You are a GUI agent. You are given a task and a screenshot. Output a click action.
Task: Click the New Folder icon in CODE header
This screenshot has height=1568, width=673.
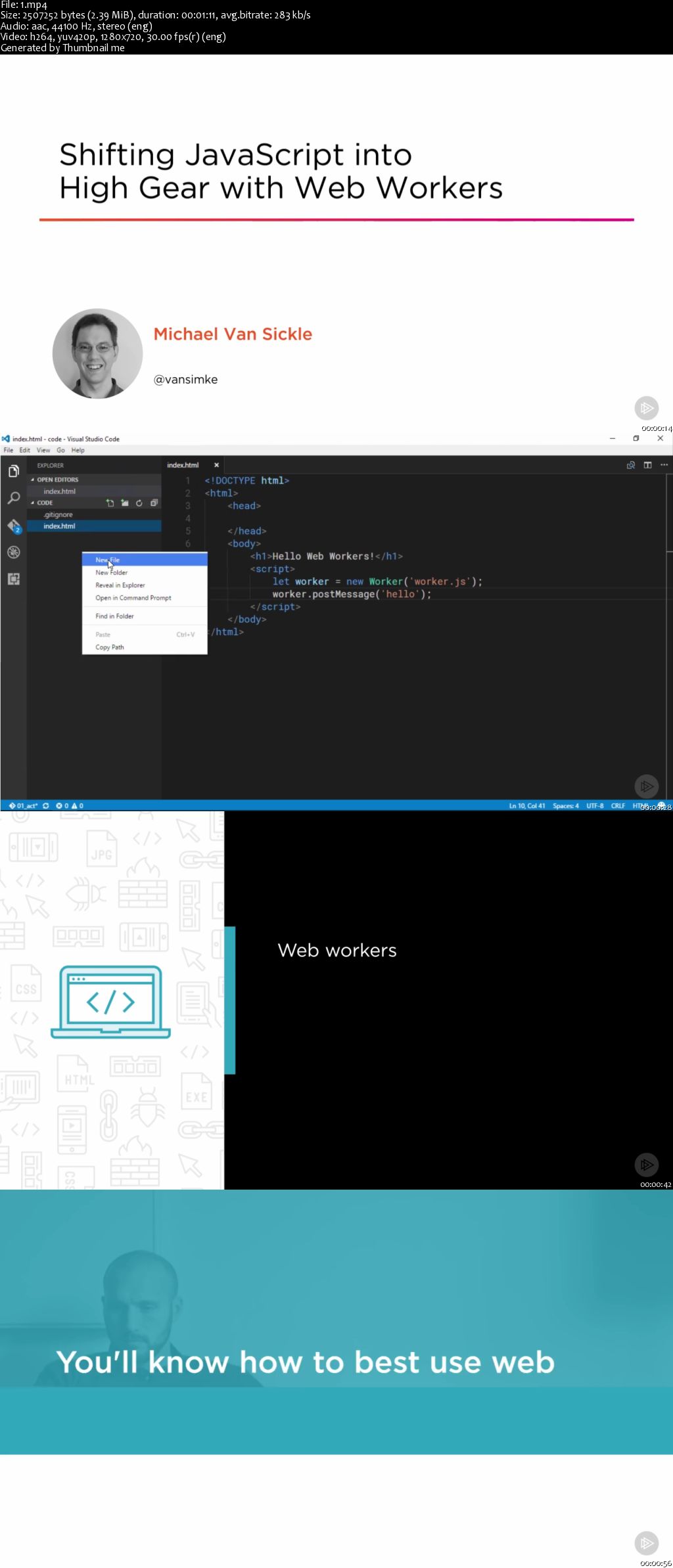point(124,503)
